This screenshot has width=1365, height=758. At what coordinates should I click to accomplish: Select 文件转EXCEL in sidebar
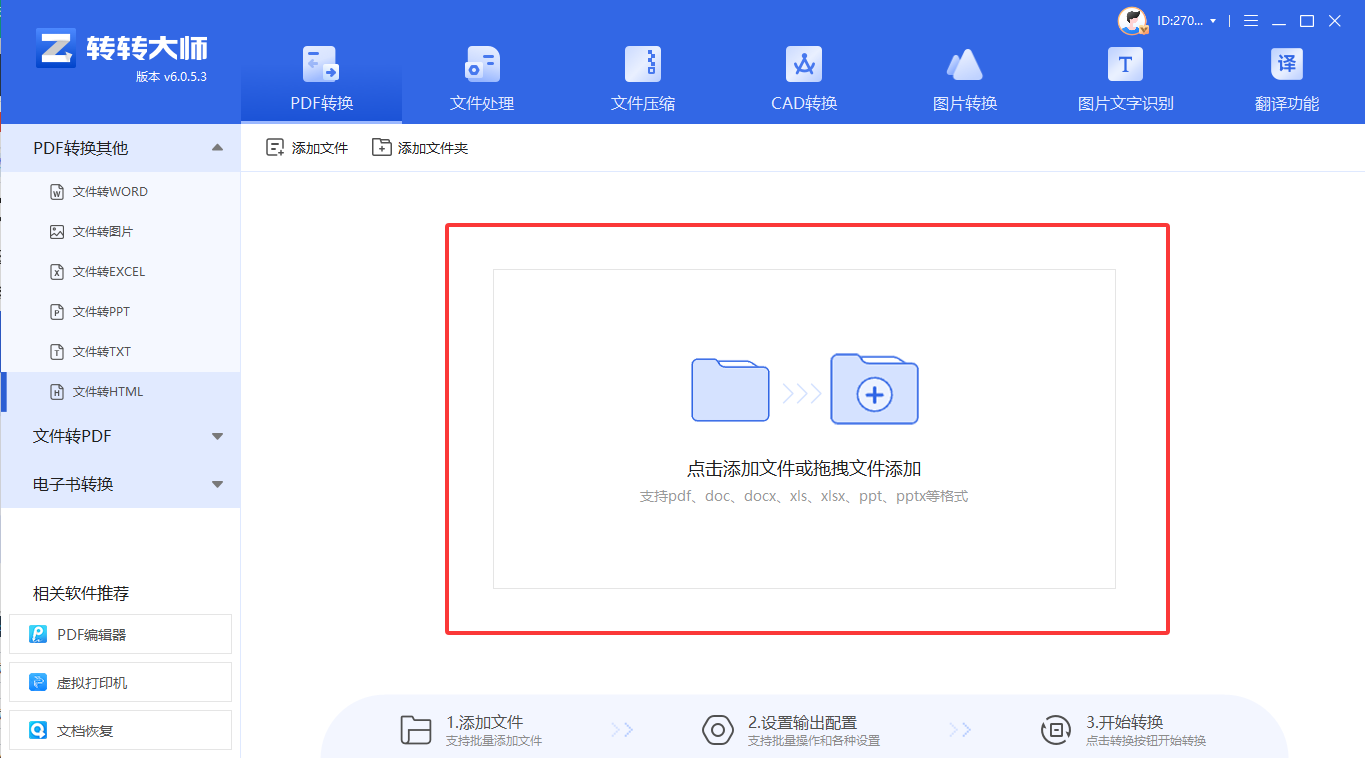click(121, 272)
